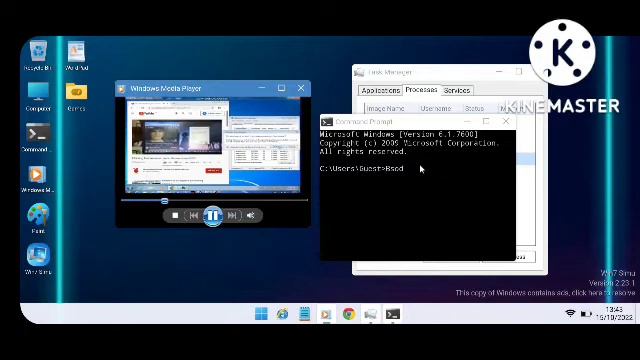Skip to previous track in Media Player
The height and width of the screenshot is (360, 640).
[194, 216]
